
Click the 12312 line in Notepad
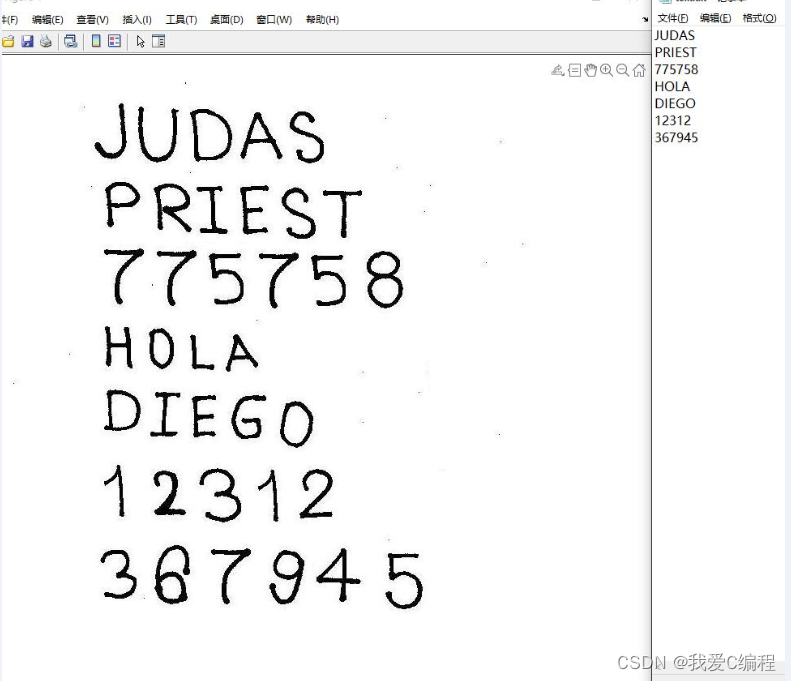673,121
